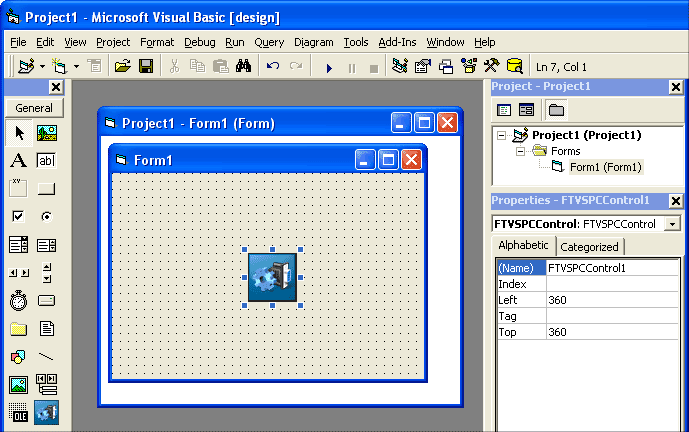Screen dimensions: 689x432
Task: Select the TextBox control tool
Action: [x=47, y=160]
